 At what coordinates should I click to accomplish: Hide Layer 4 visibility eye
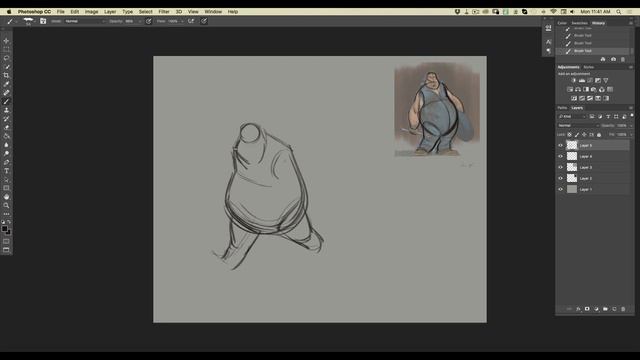coord(560,156)
